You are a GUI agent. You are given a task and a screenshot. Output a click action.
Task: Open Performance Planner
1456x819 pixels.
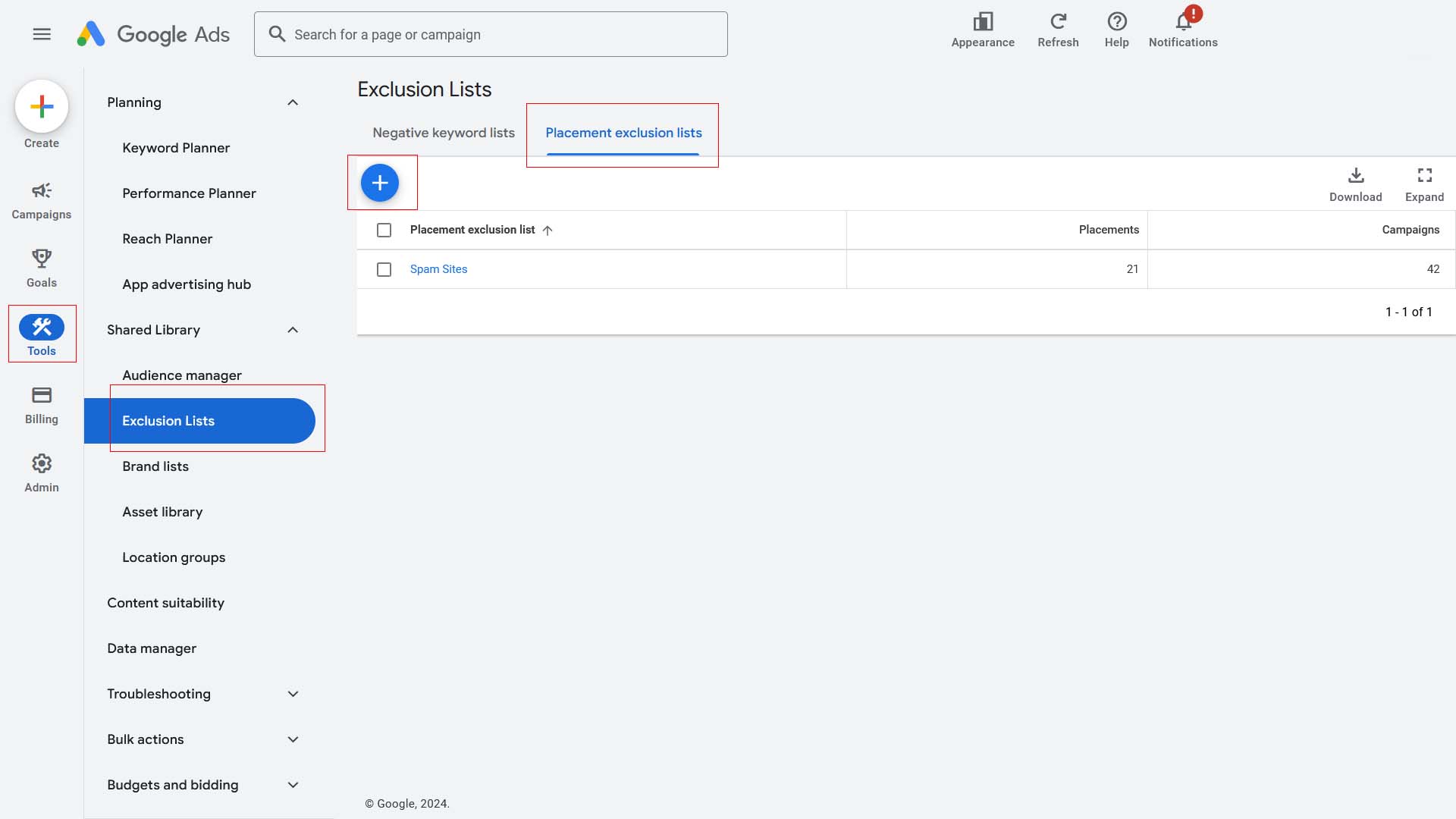coord(189,193)
